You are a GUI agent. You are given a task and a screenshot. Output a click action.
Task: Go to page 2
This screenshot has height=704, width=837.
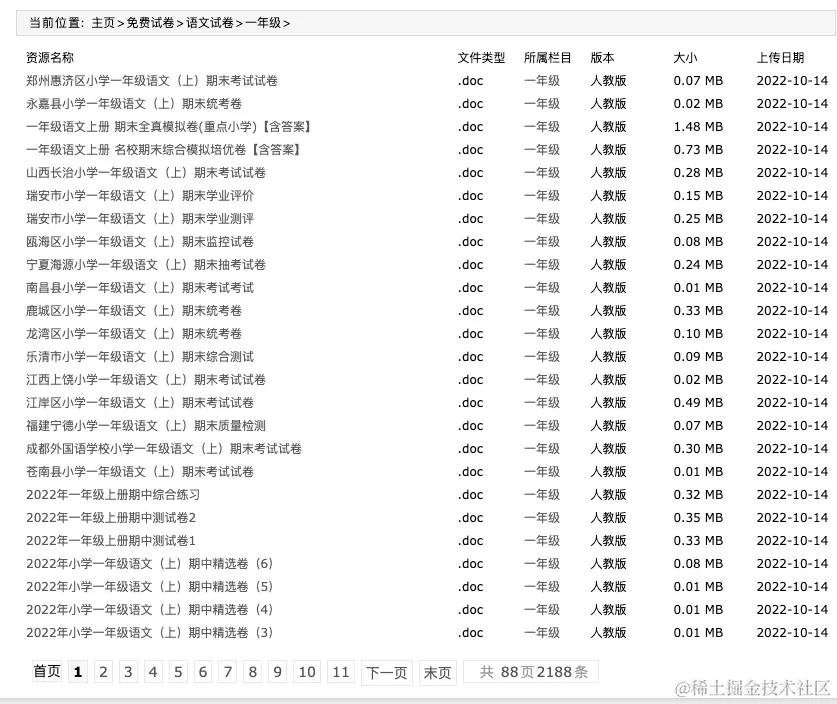tap(103, 671)
